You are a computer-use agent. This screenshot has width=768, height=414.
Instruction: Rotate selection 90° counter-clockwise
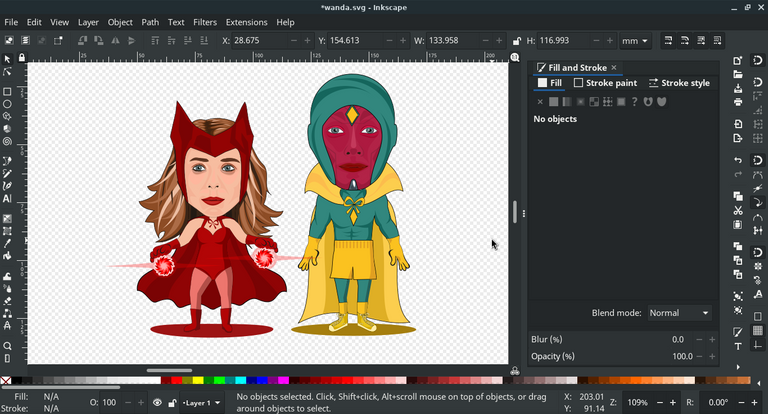point(82,41)
